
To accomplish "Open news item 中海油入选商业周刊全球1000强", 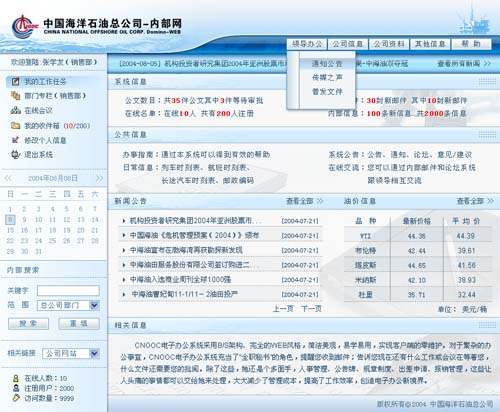I will [180, 279].
